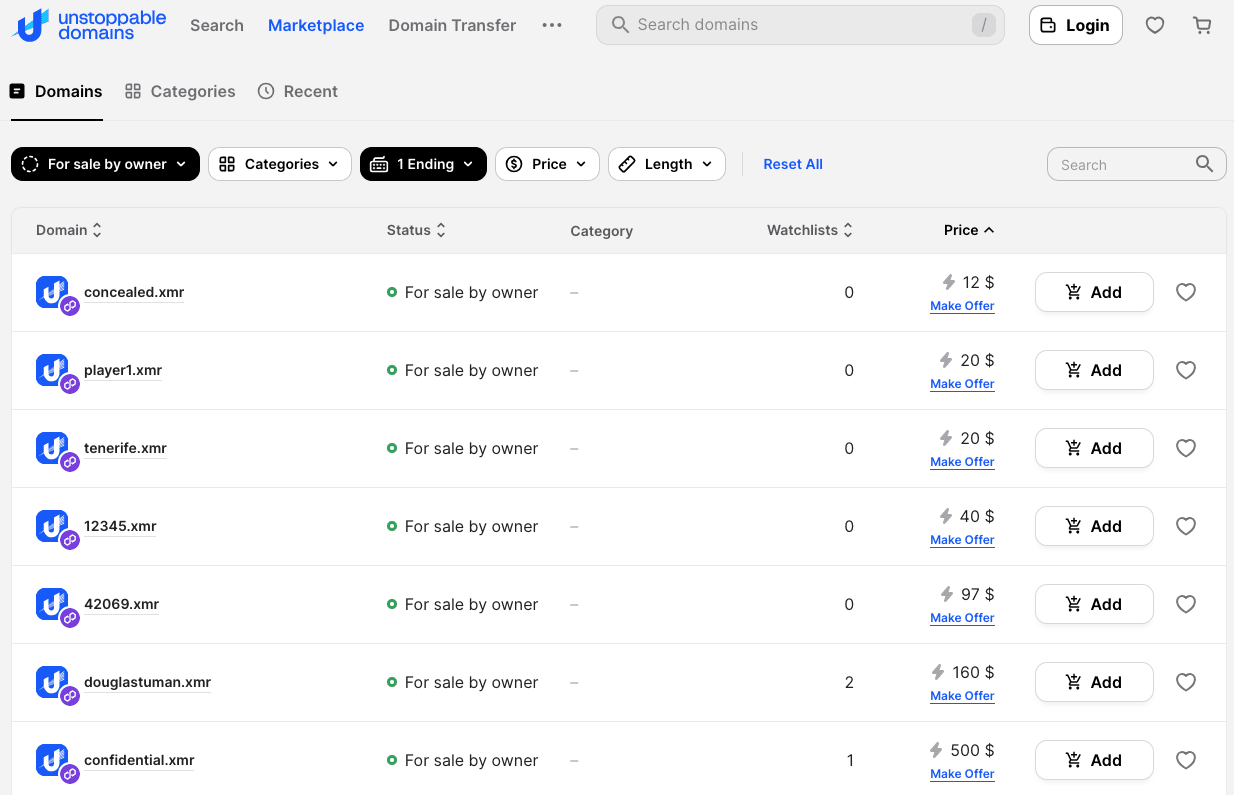Toggle Price column sort order
Image resolution: width=1234 pixels, height=795 pixels.
(969, 230)
